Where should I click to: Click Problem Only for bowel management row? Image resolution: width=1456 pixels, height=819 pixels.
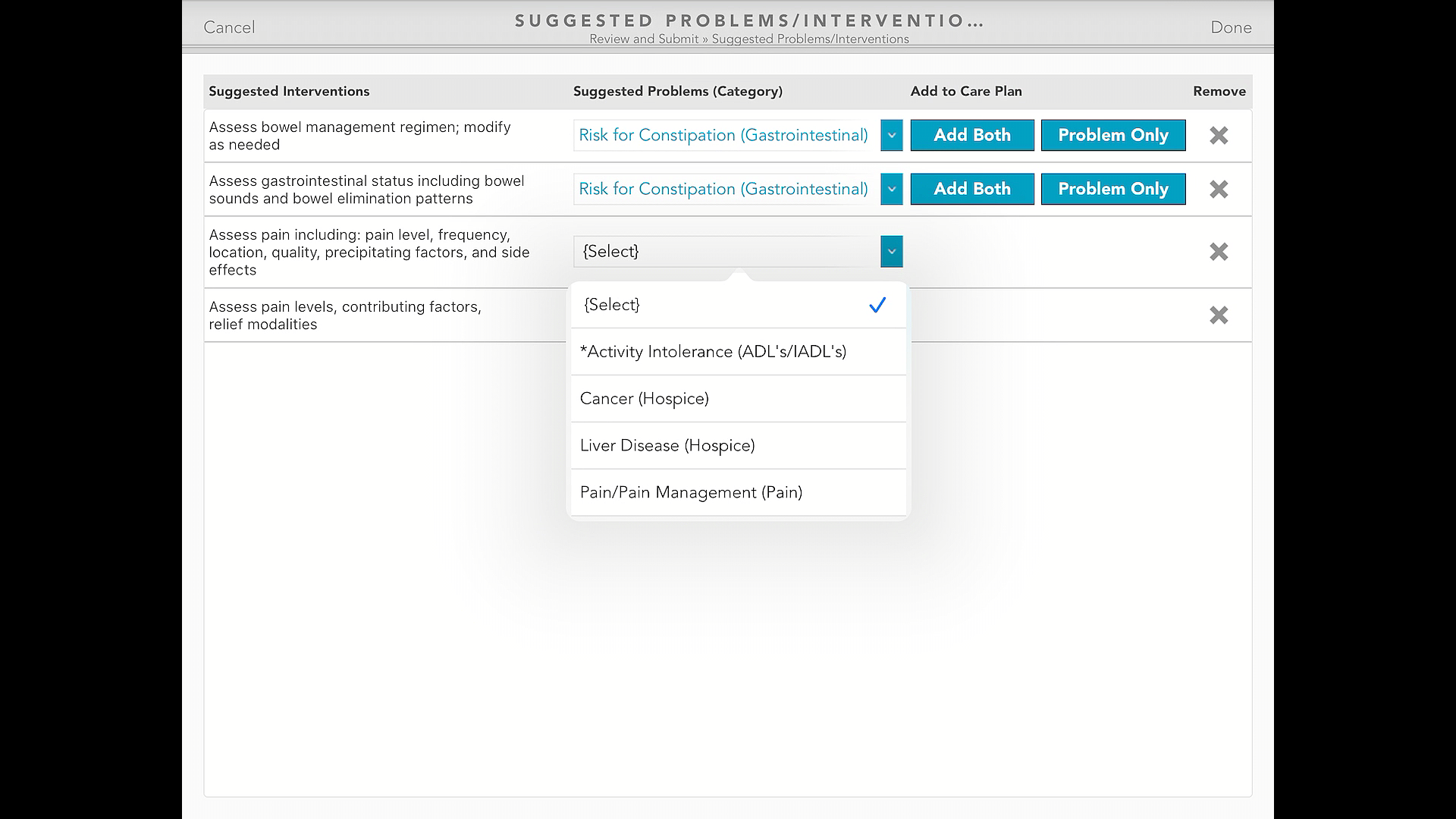pyautogui.click(x=1112, y=136)
